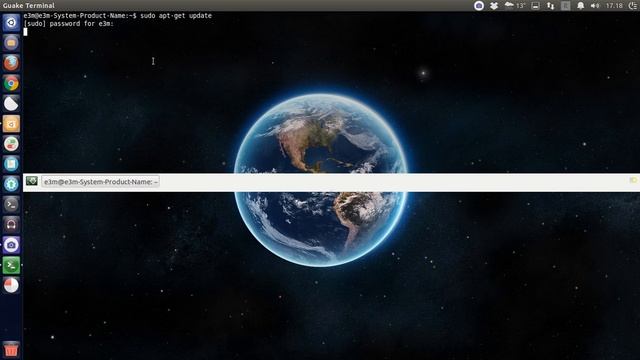The image size is (640, 360).
Task: Open the red and green round dock icon
Action: pyautogui.click(x=11, y=144)
